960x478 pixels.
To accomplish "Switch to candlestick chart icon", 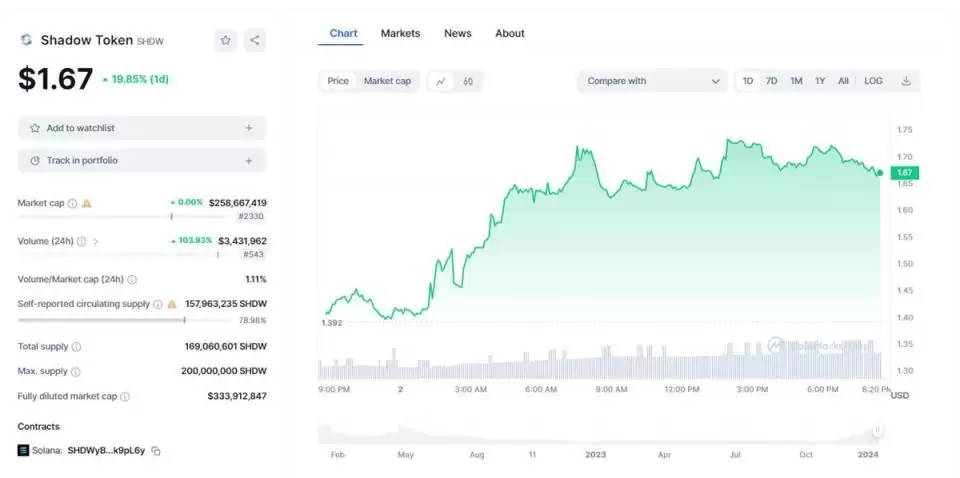I will [468, 81].
